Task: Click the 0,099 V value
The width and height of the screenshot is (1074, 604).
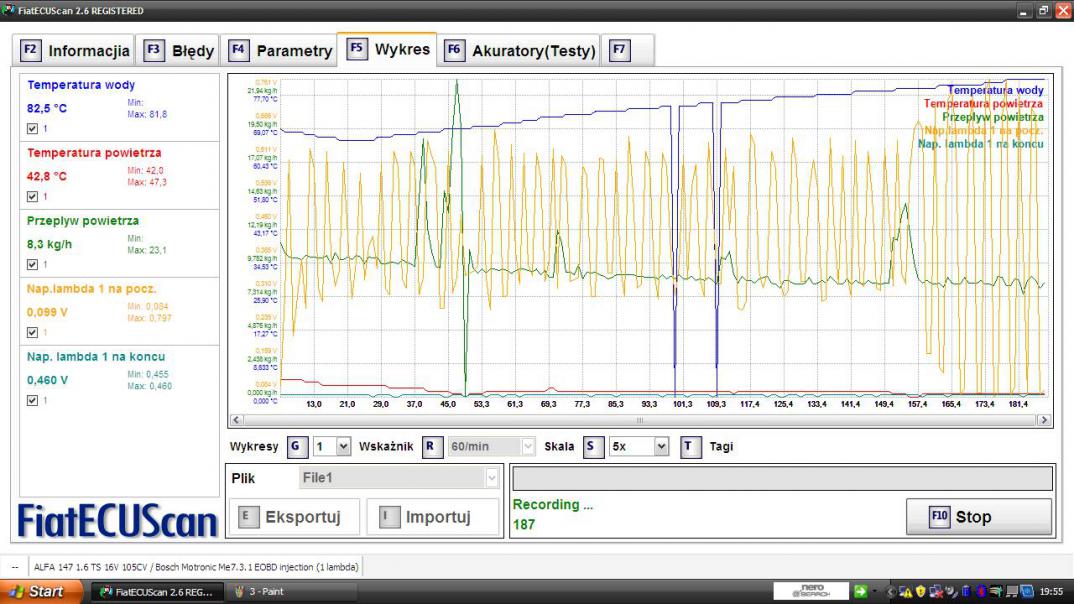Action: pyautogui.click(x=47, y=312)
